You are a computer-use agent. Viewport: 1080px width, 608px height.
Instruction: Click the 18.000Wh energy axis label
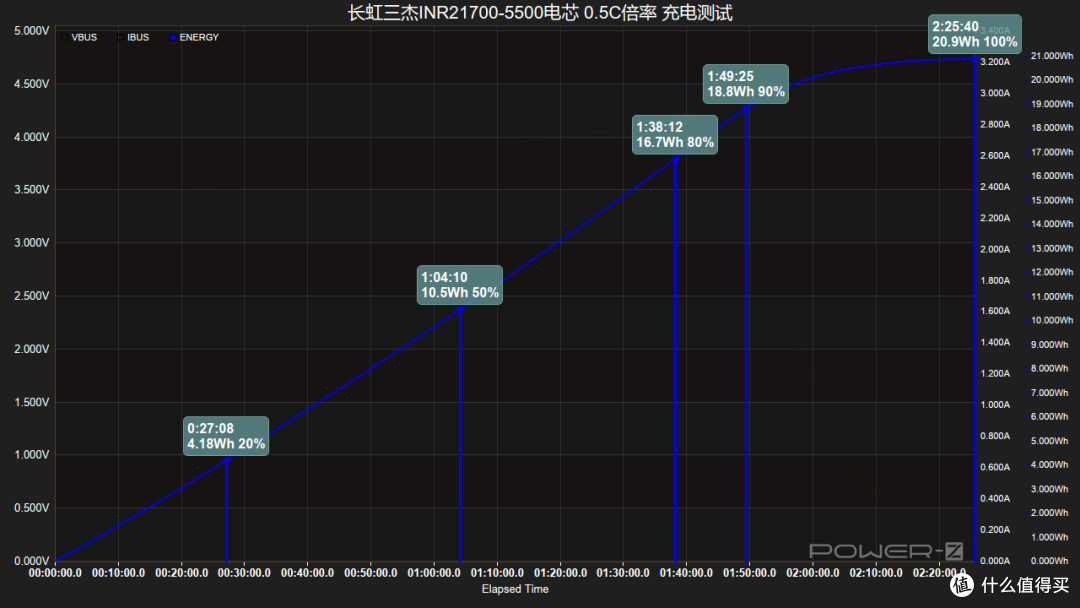pos(1052,128)
